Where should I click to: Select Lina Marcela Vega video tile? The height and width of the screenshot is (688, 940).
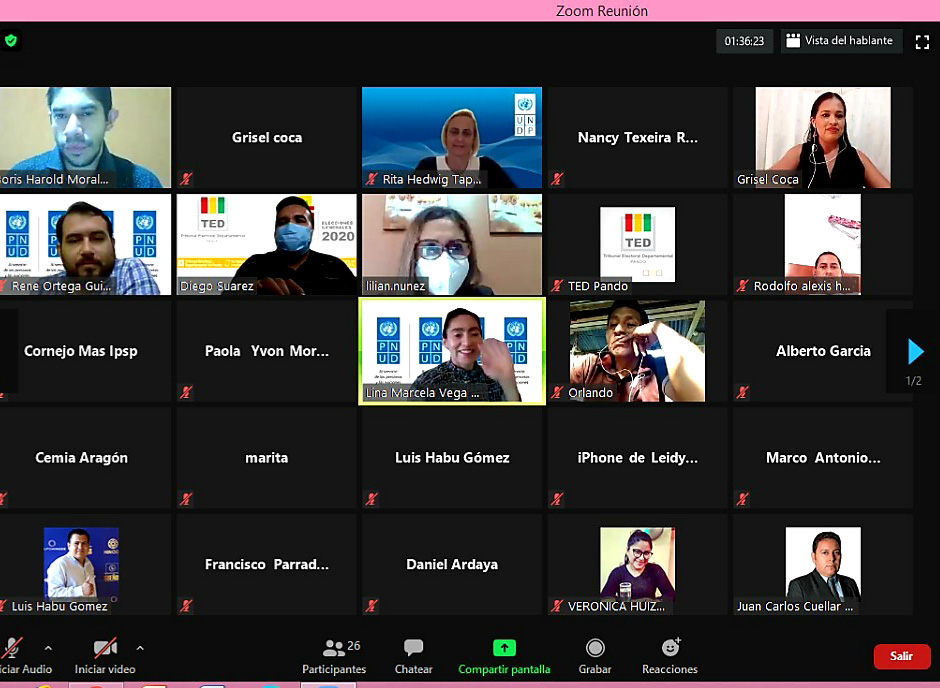pos(452,351)
